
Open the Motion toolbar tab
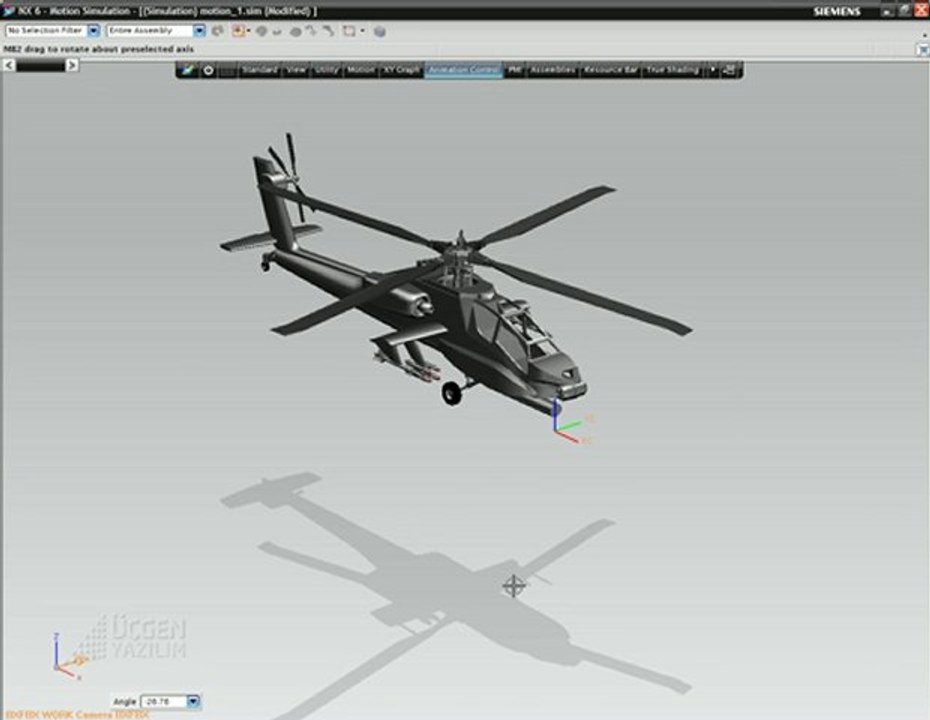tap(361, 70)
